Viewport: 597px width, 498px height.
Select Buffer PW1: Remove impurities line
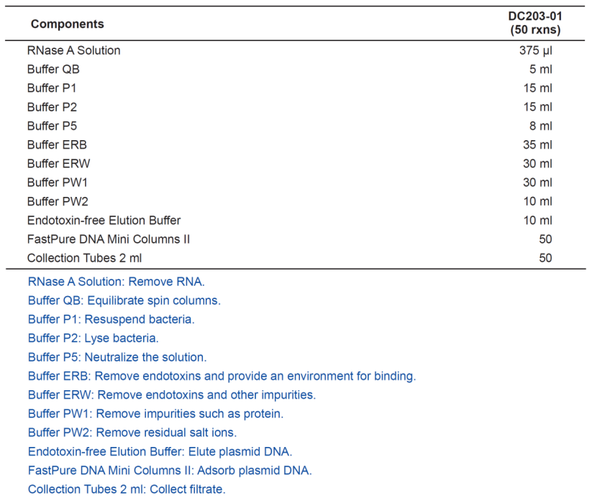[156, 414]
